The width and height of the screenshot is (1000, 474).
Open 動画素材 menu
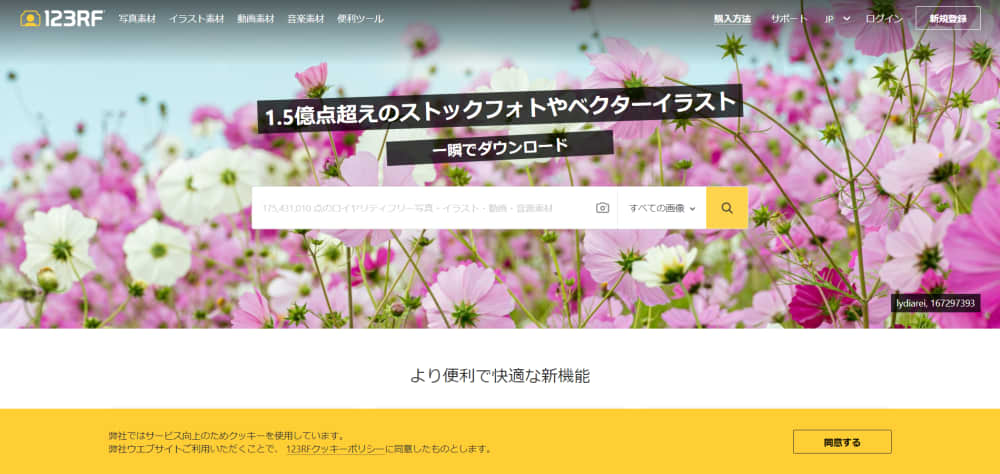[256, 19]
